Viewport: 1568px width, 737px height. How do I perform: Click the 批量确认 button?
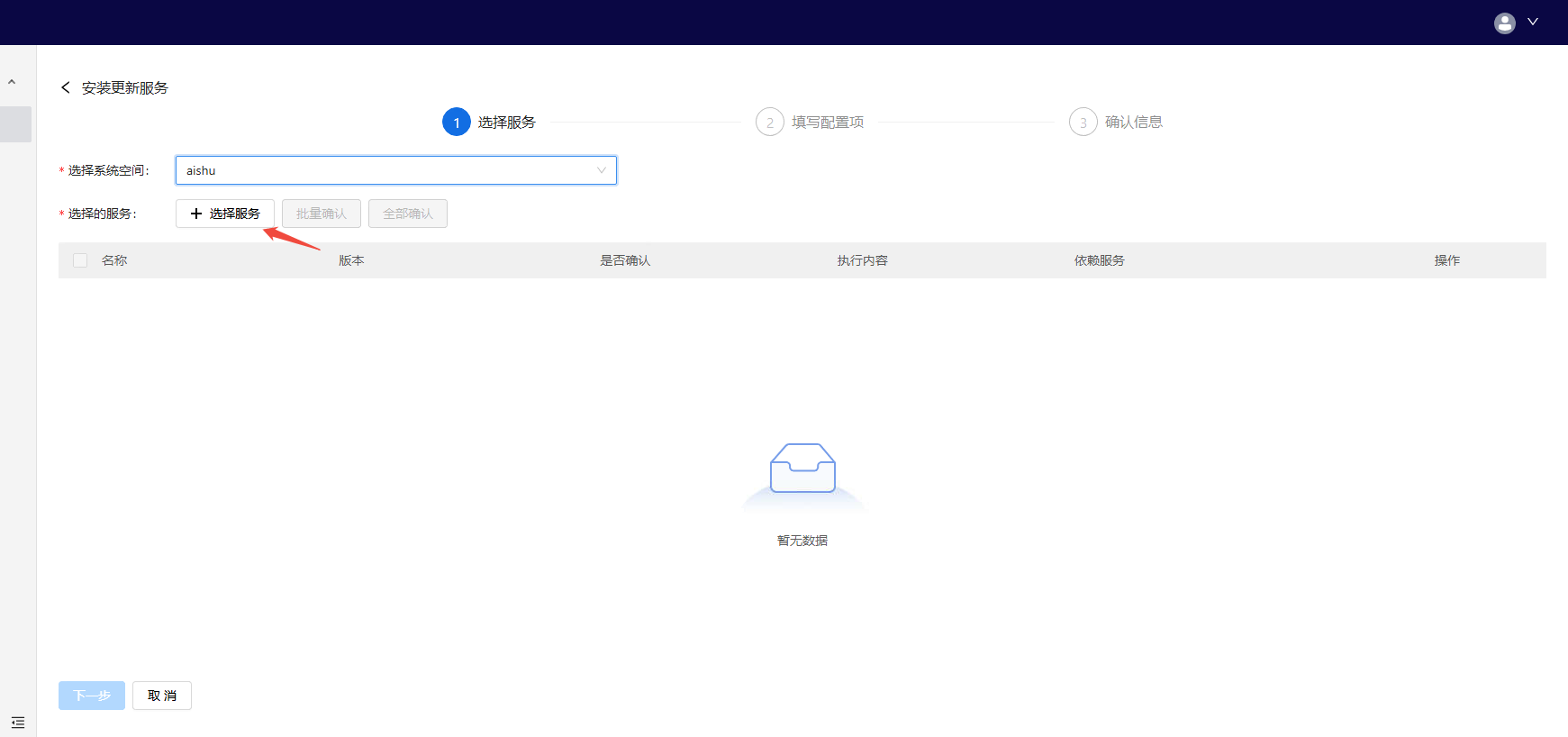(322, 214)
